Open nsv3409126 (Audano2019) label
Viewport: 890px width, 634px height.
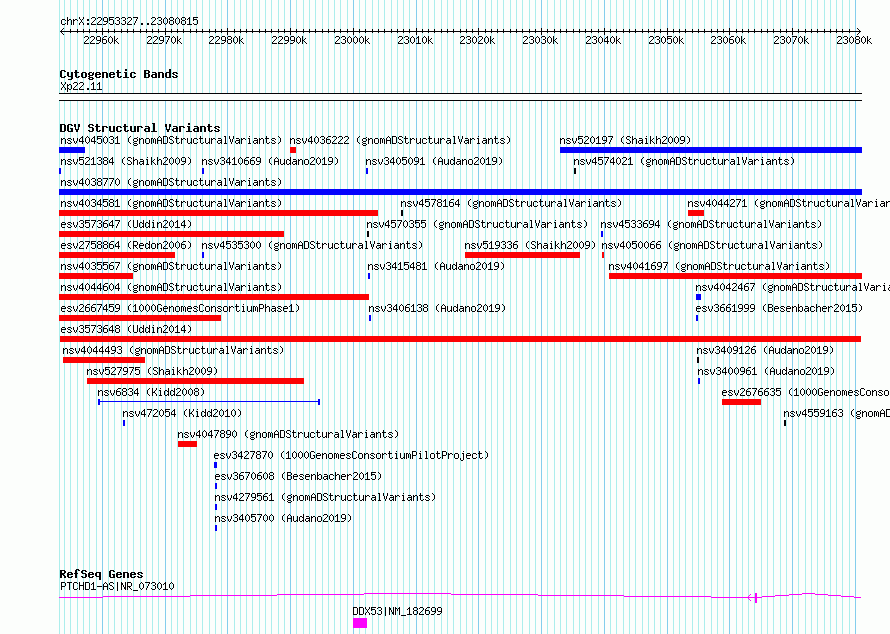coord(765,350)
